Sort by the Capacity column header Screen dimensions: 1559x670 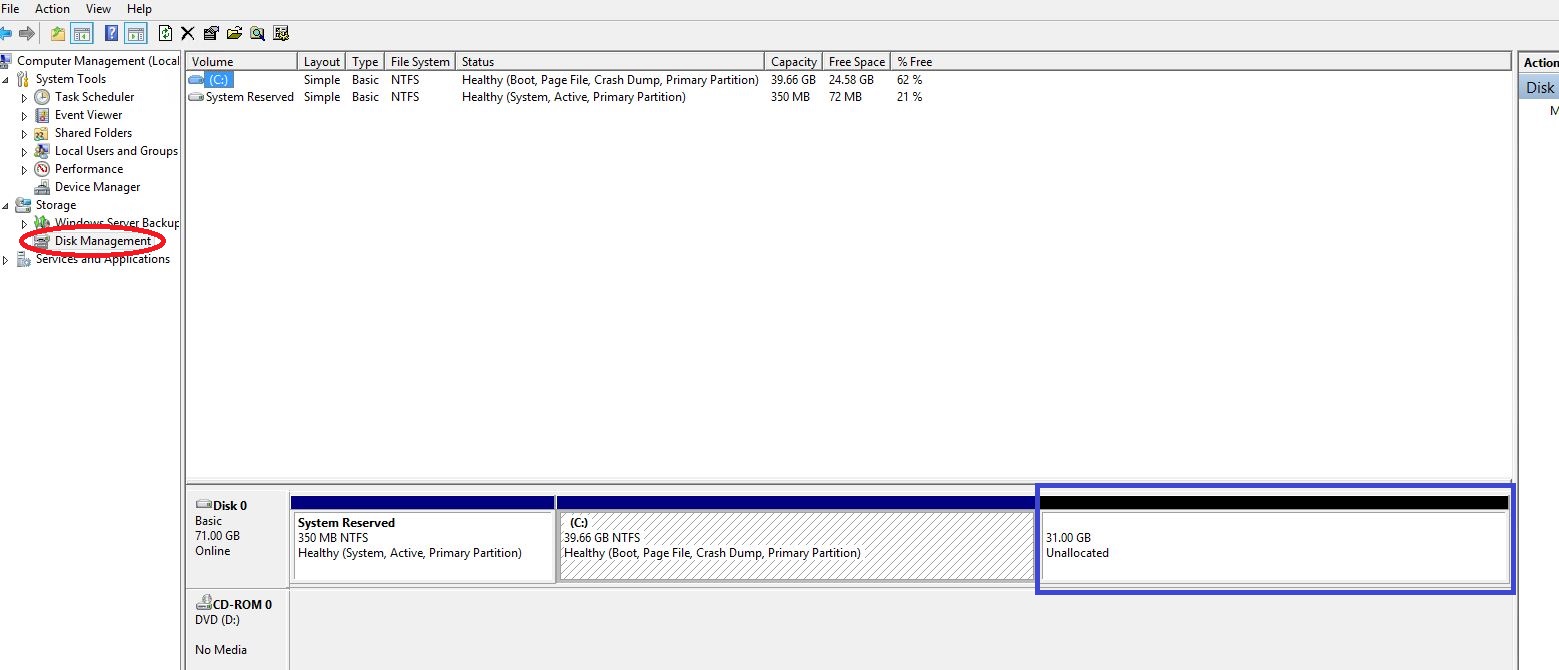[x=793, y=62]
